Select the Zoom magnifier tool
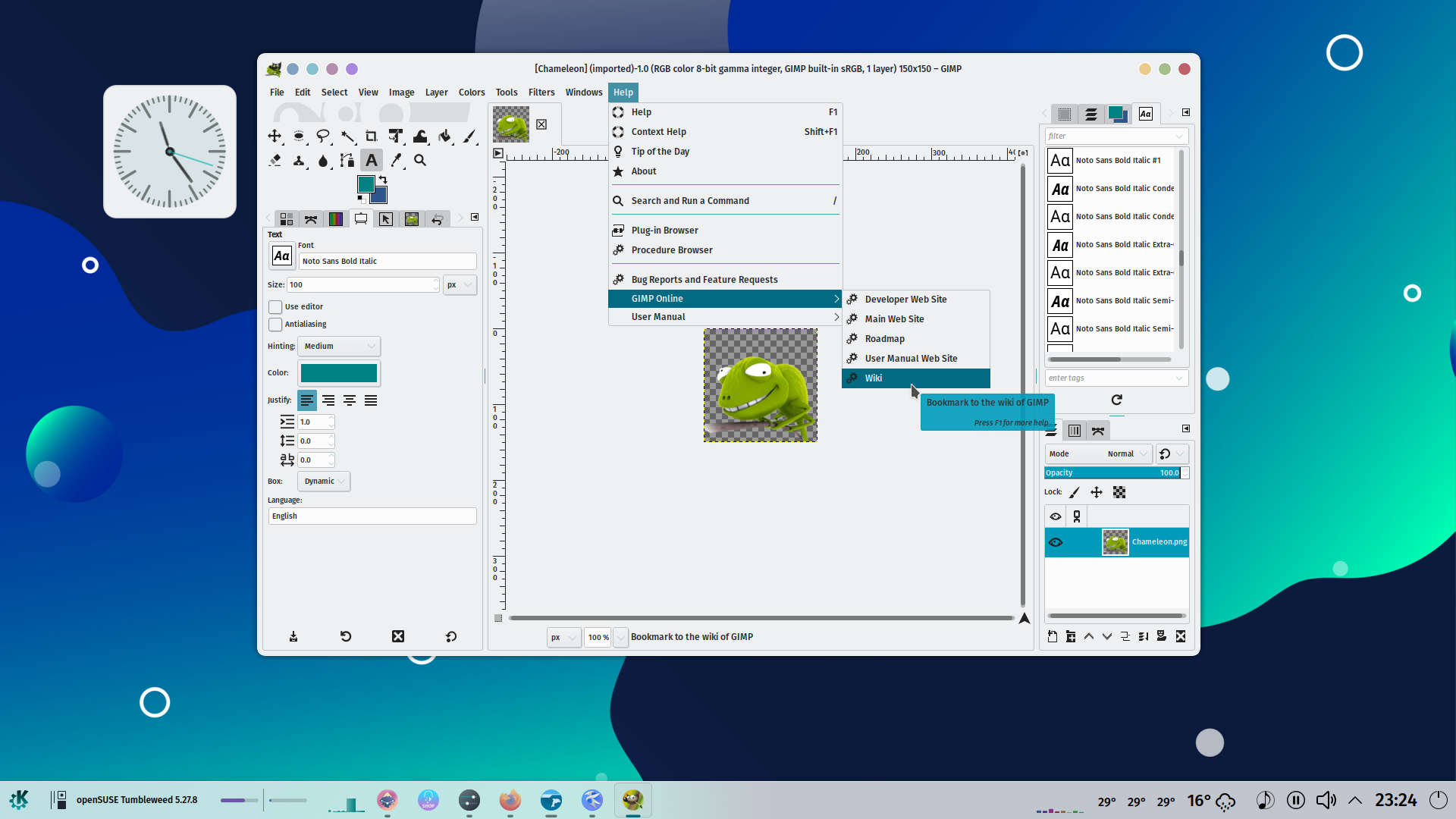This screenshot has height=819, width=1456. click(420, 161)
